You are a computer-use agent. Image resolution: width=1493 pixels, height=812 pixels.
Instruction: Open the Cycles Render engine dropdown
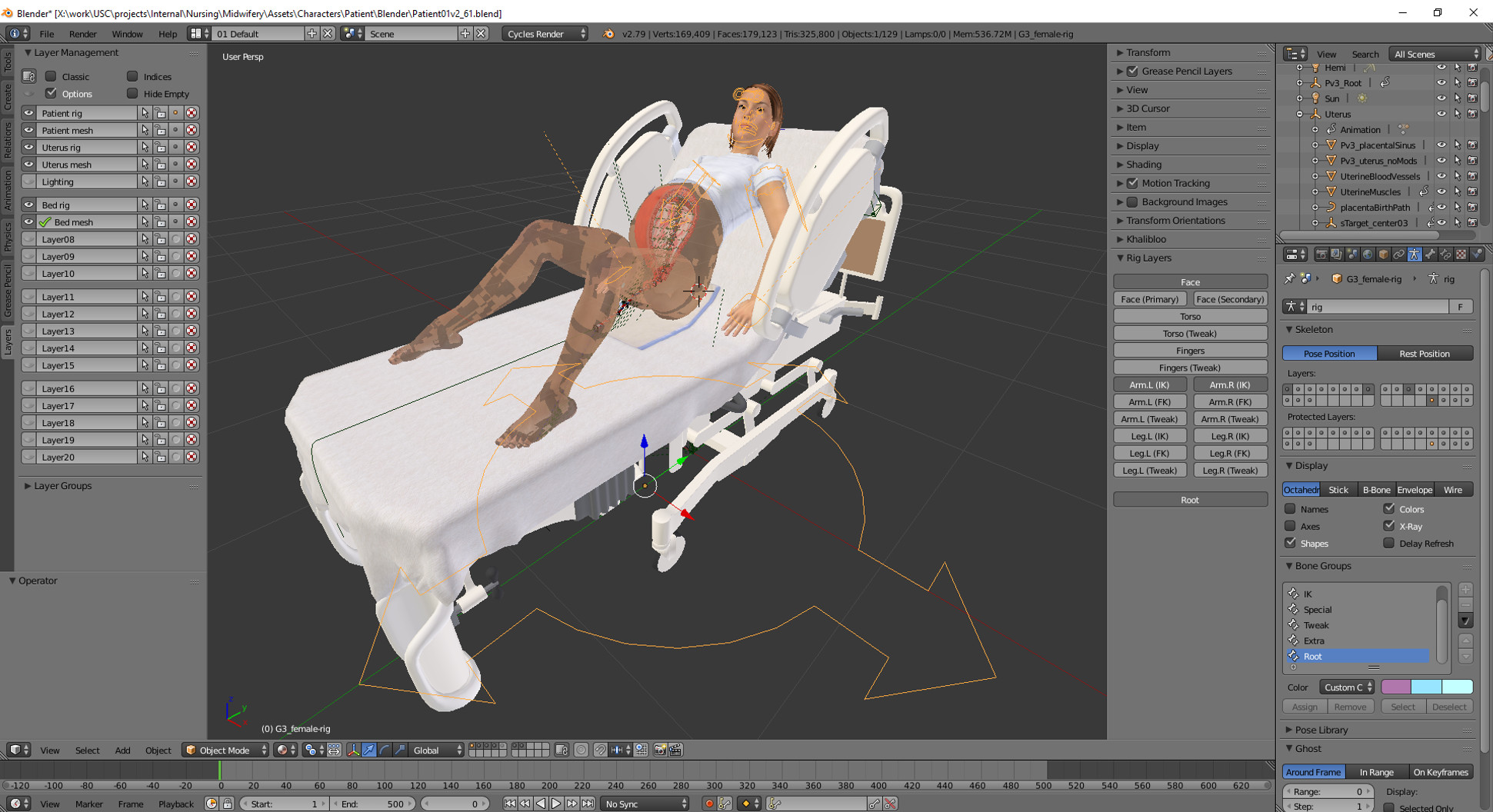point(545,34)
